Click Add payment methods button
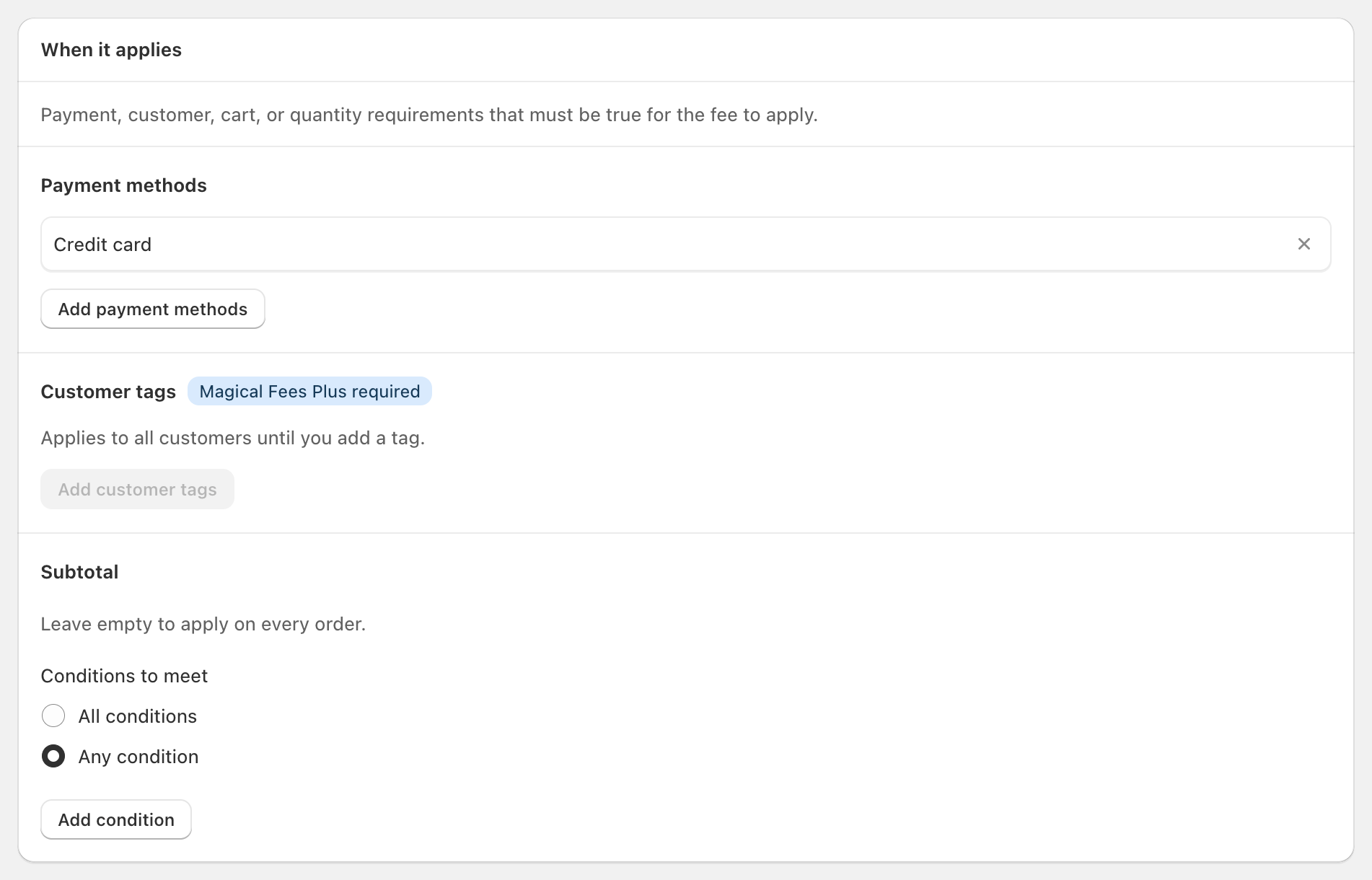The width and height of the screenshot is (1372, 880). click(153, 309)
